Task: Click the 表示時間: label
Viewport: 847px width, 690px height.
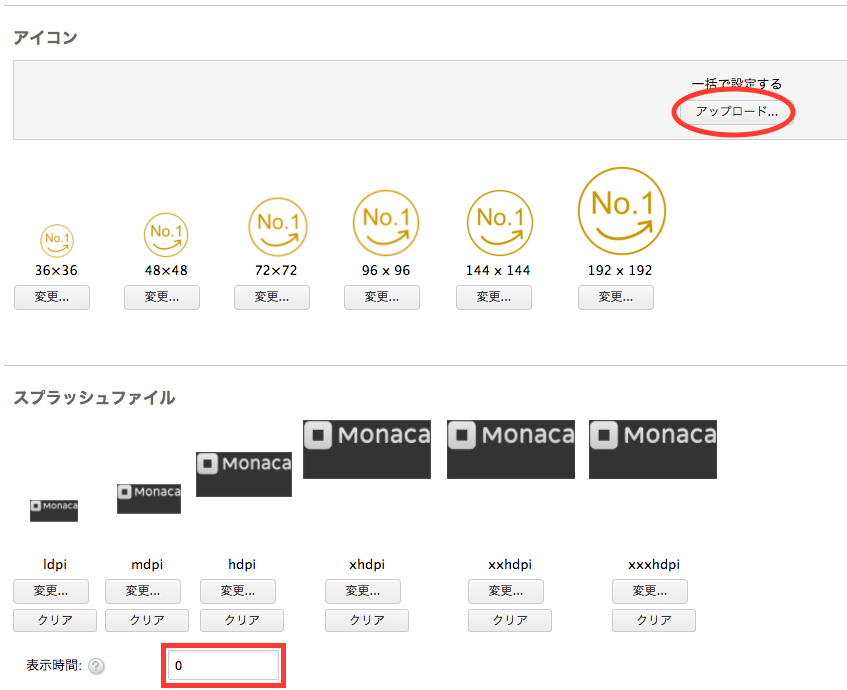Action: tap(54, 666)
